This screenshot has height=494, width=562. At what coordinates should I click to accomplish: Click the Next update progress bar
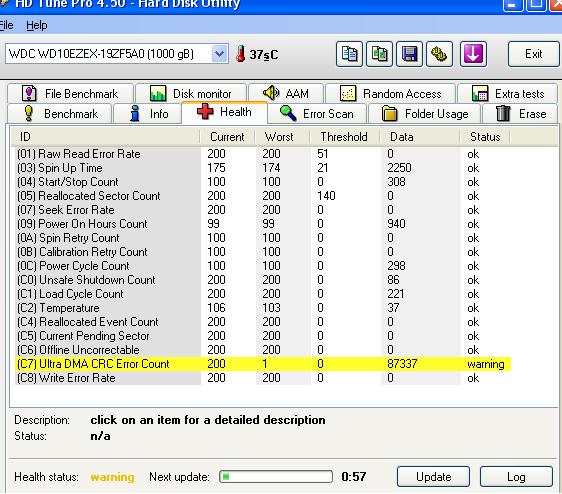tap(276, 476)
